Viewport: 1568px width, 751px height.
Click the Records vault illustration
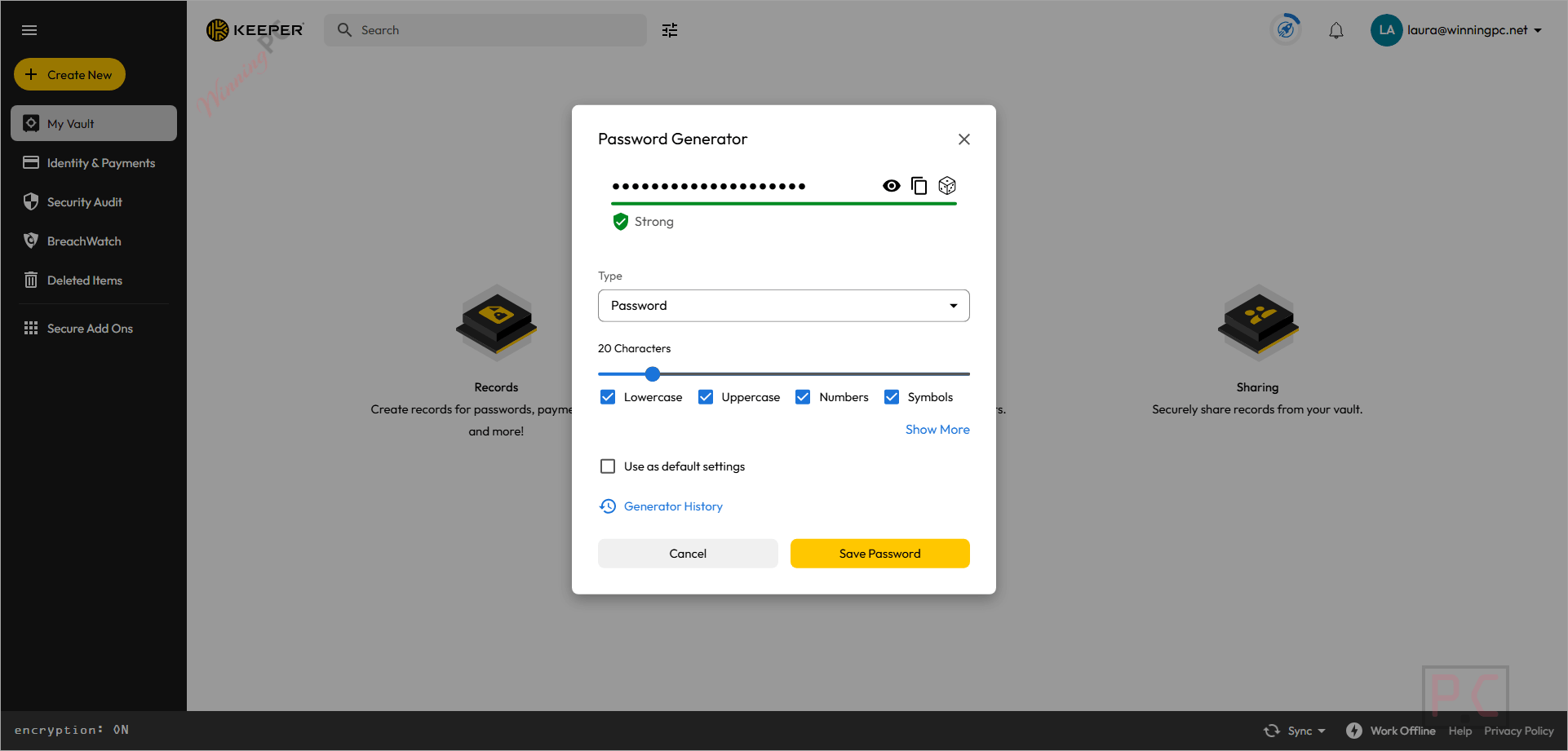point(496,323)
